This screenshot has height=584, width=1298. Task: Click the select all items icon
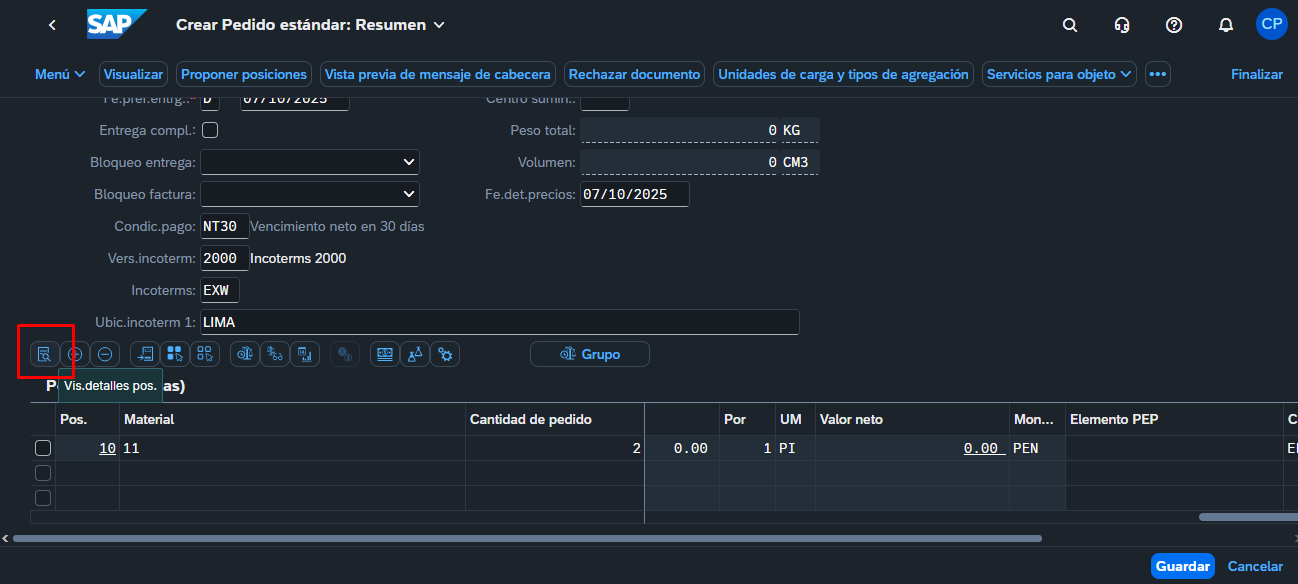[175, 354]
